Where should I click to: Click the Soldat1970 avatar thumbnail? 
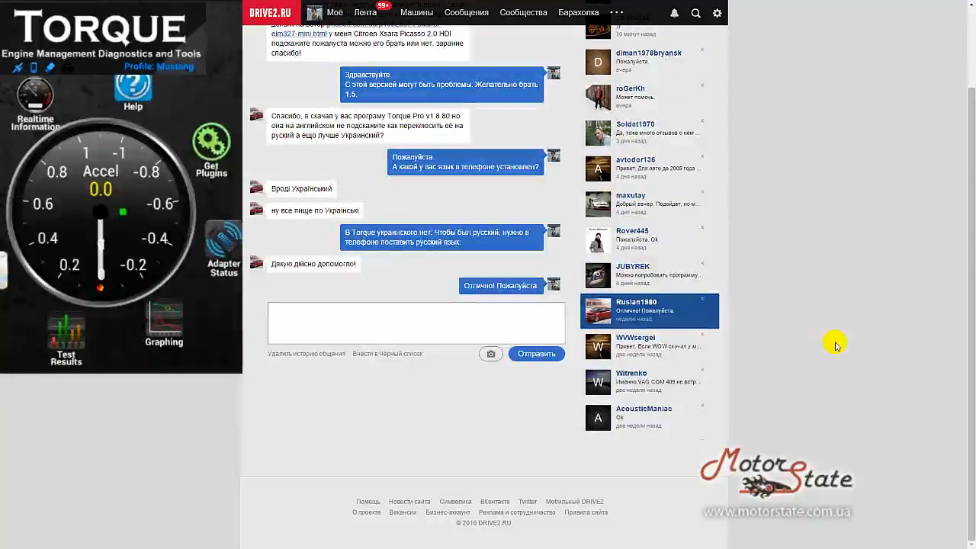(598, 133)
